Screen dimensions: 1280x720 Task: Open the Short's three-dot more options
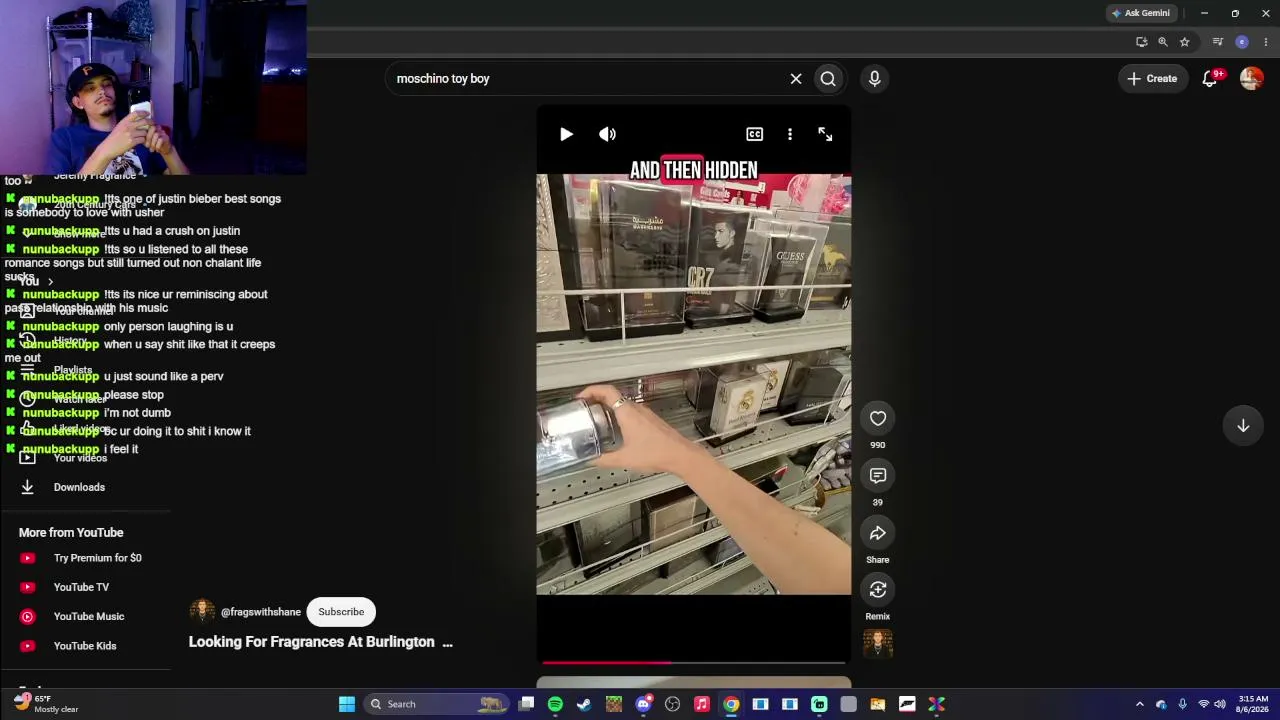(790, 134)
